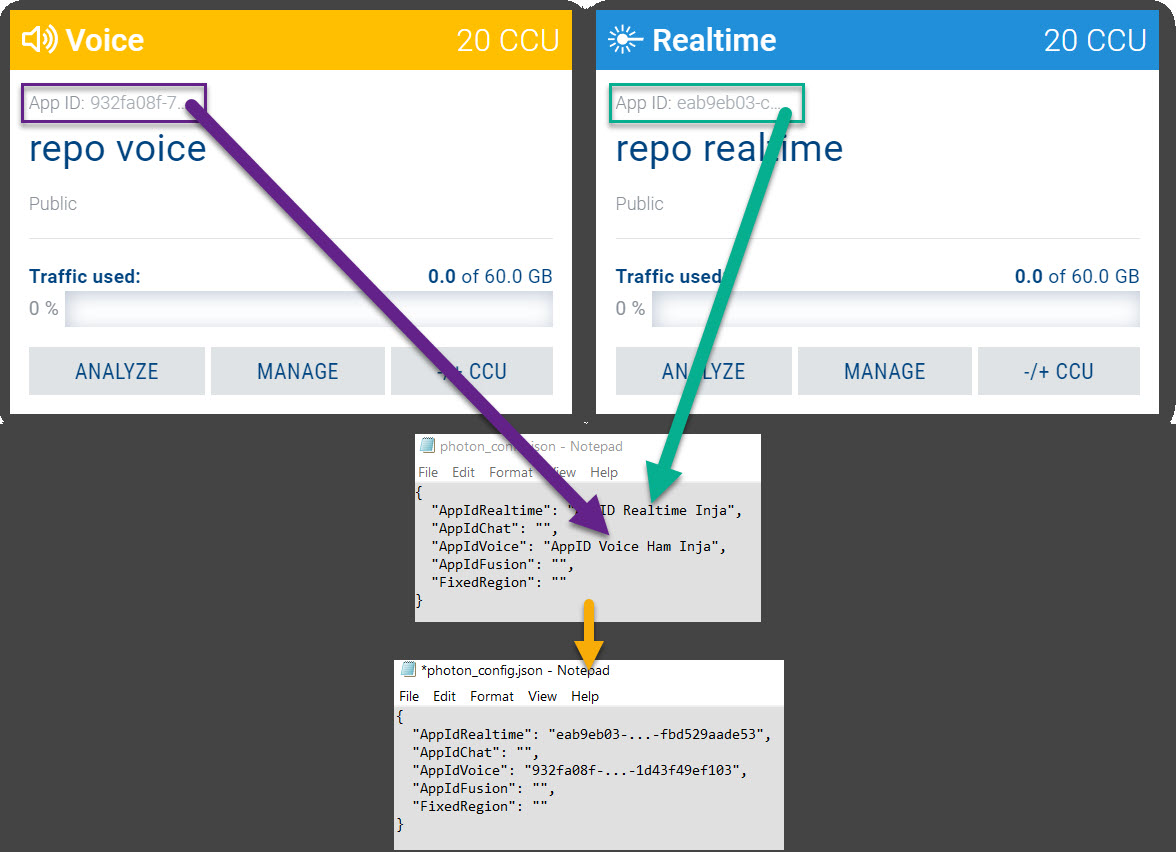This screenshot has width=1176, height=852.
Task: Click the Voice speaker icon
Action: tap(40, 39)
